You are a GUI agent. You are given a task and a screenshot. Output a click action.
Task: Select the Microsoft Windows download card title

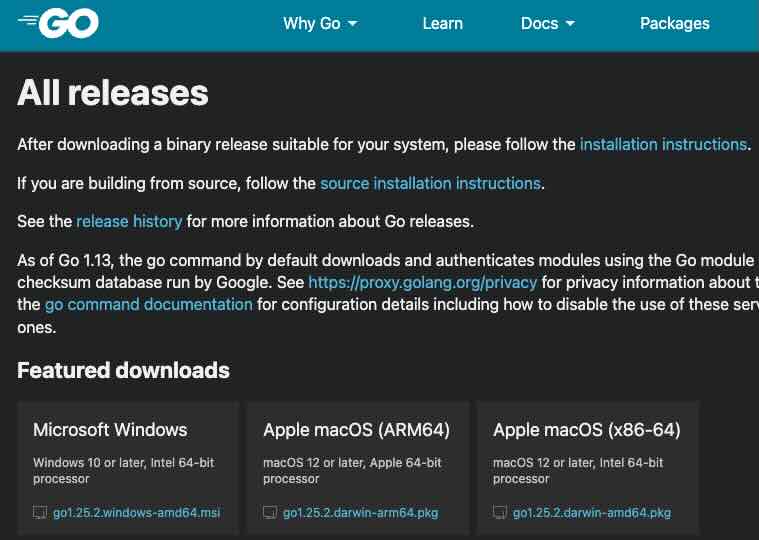pos(110,430)
